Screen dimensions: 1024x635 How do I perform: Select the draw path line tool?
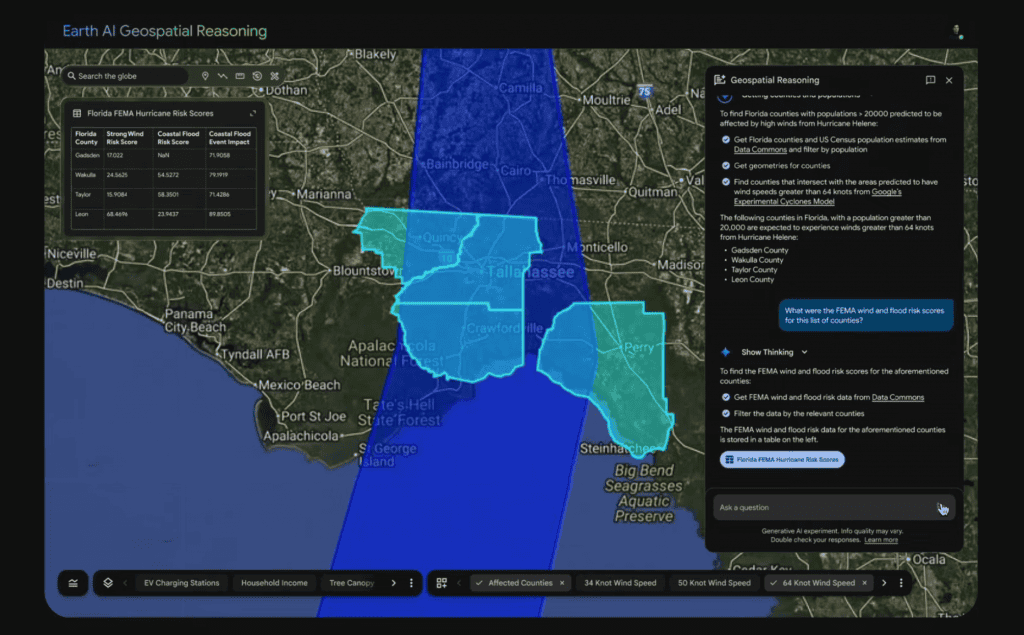[x=222, y=76]
